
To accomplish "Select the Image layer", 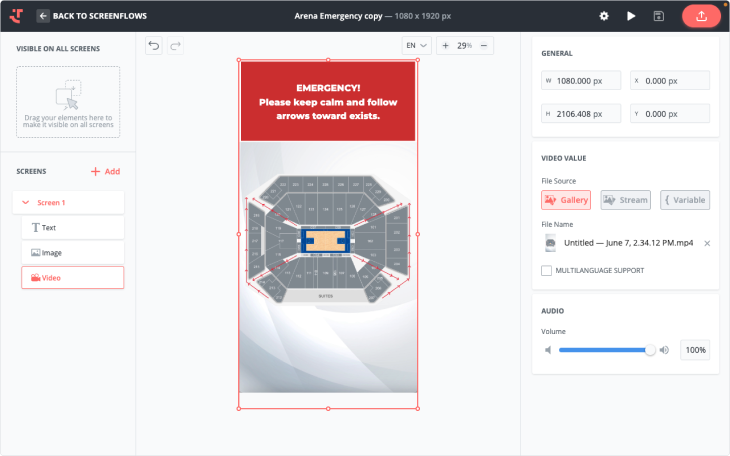I will 73,253.
